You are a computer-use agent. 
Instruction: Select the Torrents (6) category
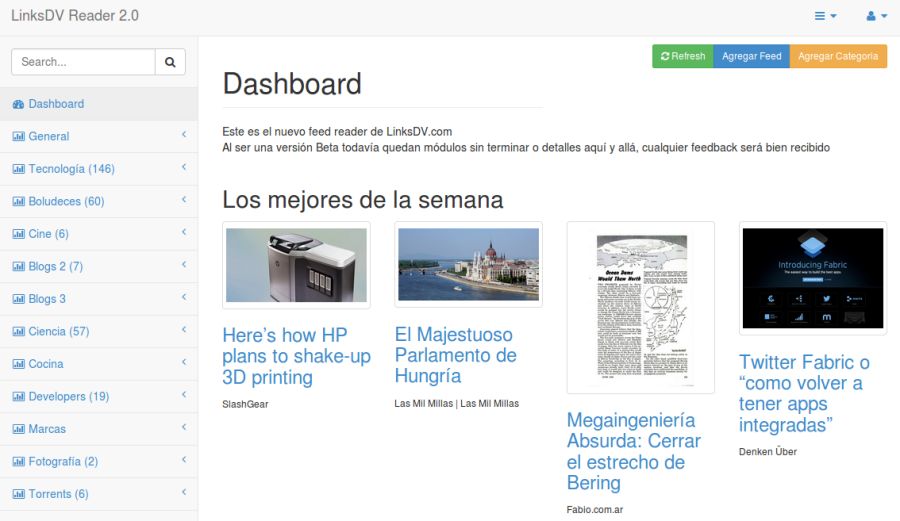click(99, 494)
